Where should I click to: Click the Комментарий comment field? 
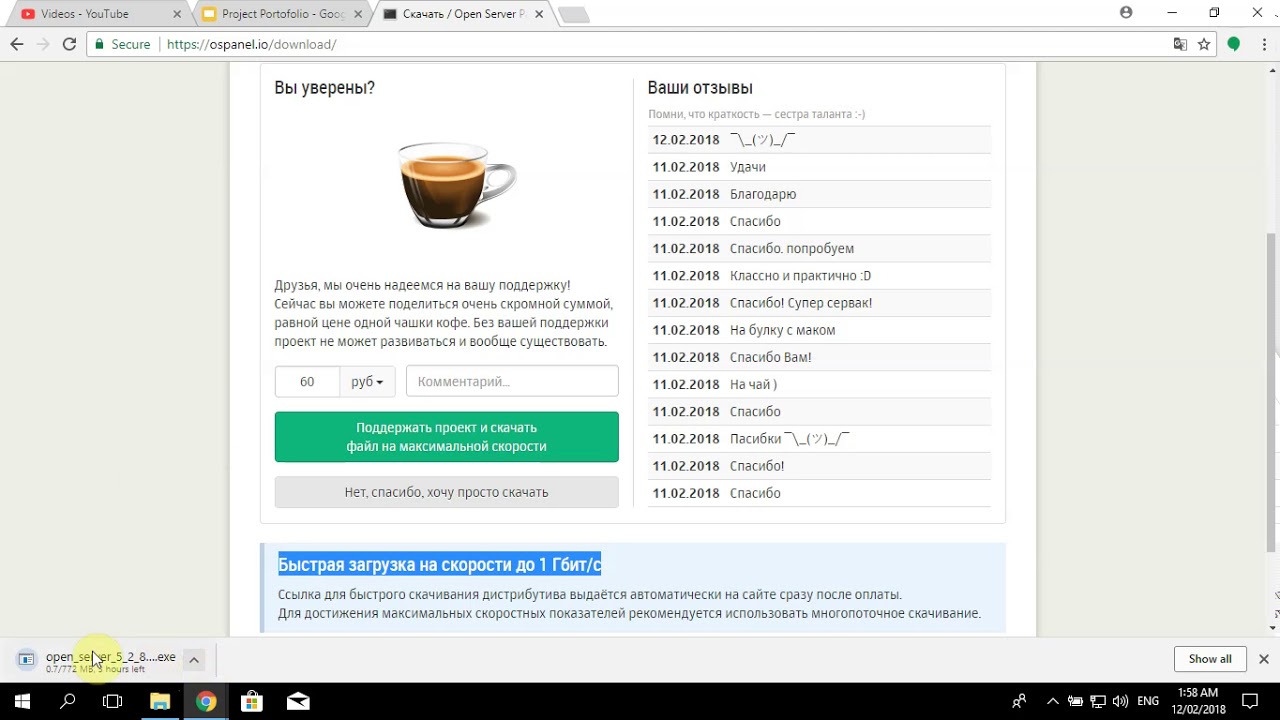click(x=512, y=381)
